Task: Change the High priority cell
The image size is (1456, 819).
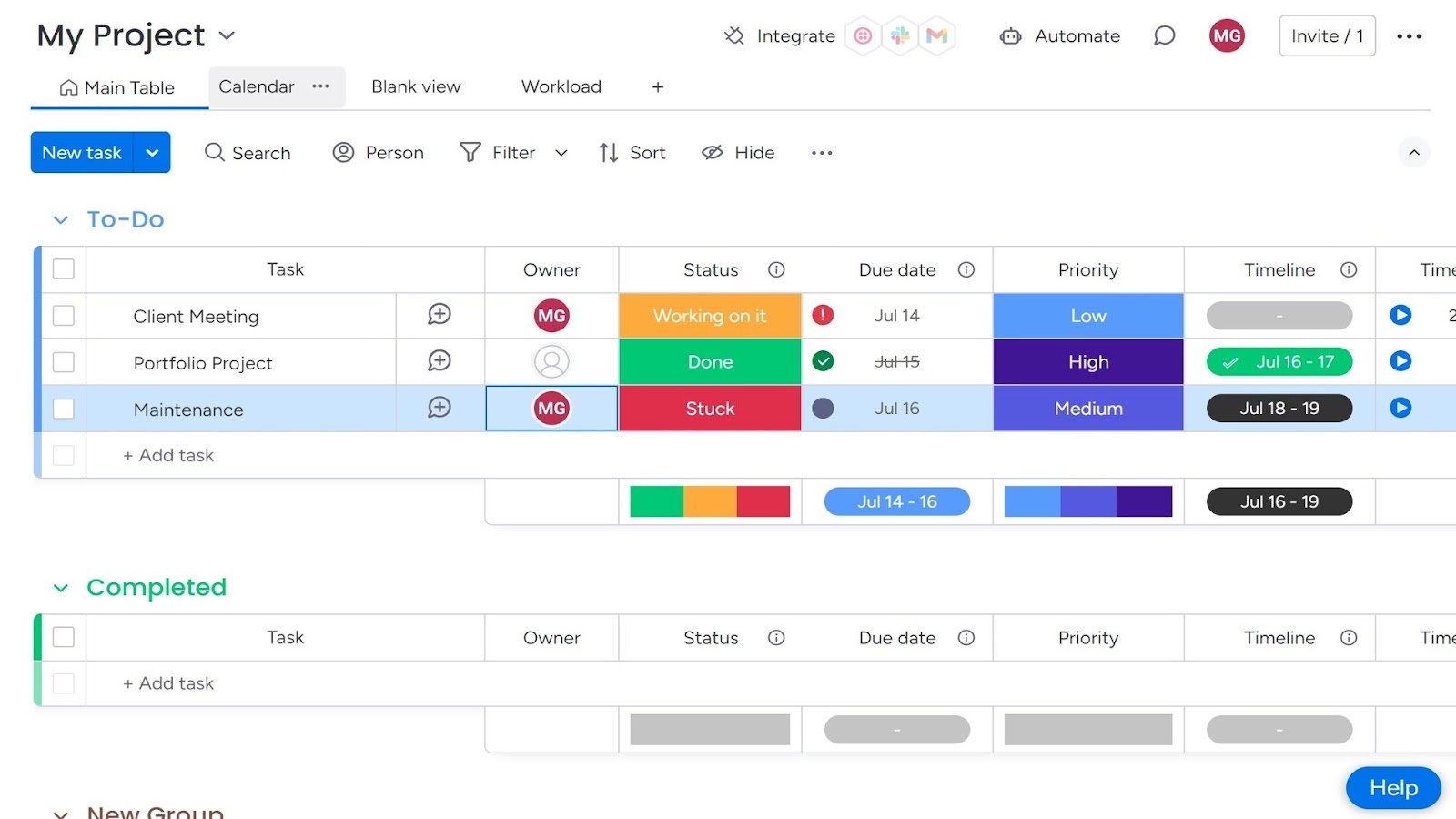Action: click(x=1088, y=362)
